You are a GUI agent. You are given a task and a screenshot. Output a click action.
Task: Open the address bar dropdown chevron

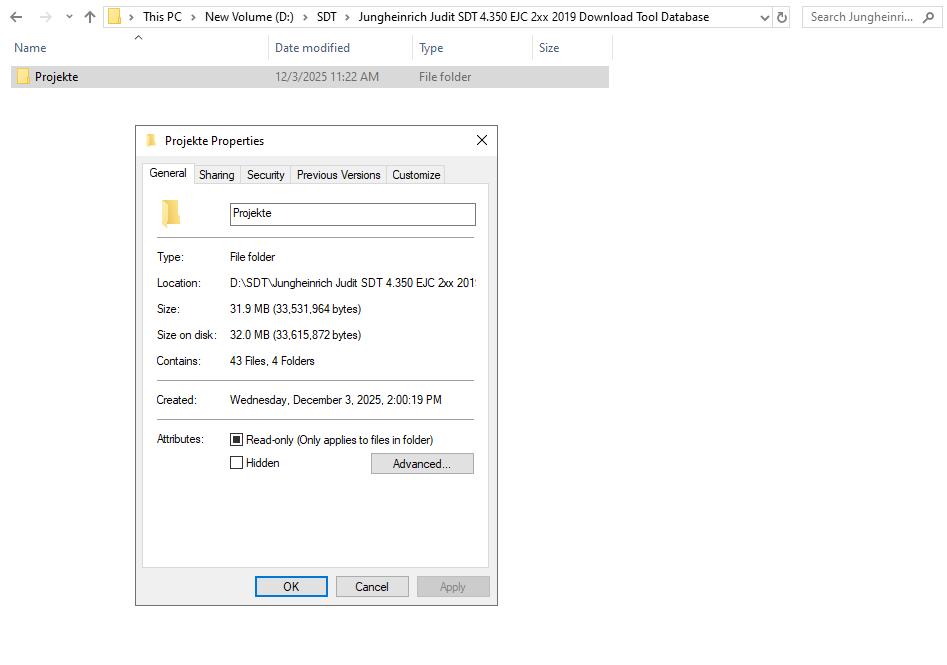click(x=766, y=16)
